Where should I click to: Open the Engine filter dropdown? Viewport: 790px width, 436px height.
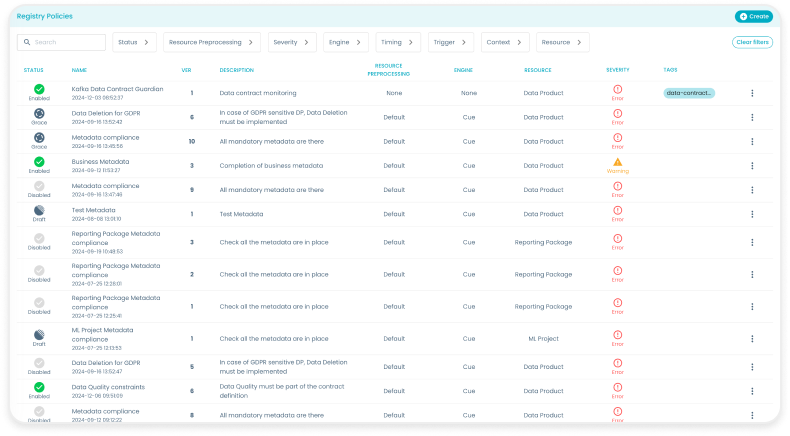(346, 42)
